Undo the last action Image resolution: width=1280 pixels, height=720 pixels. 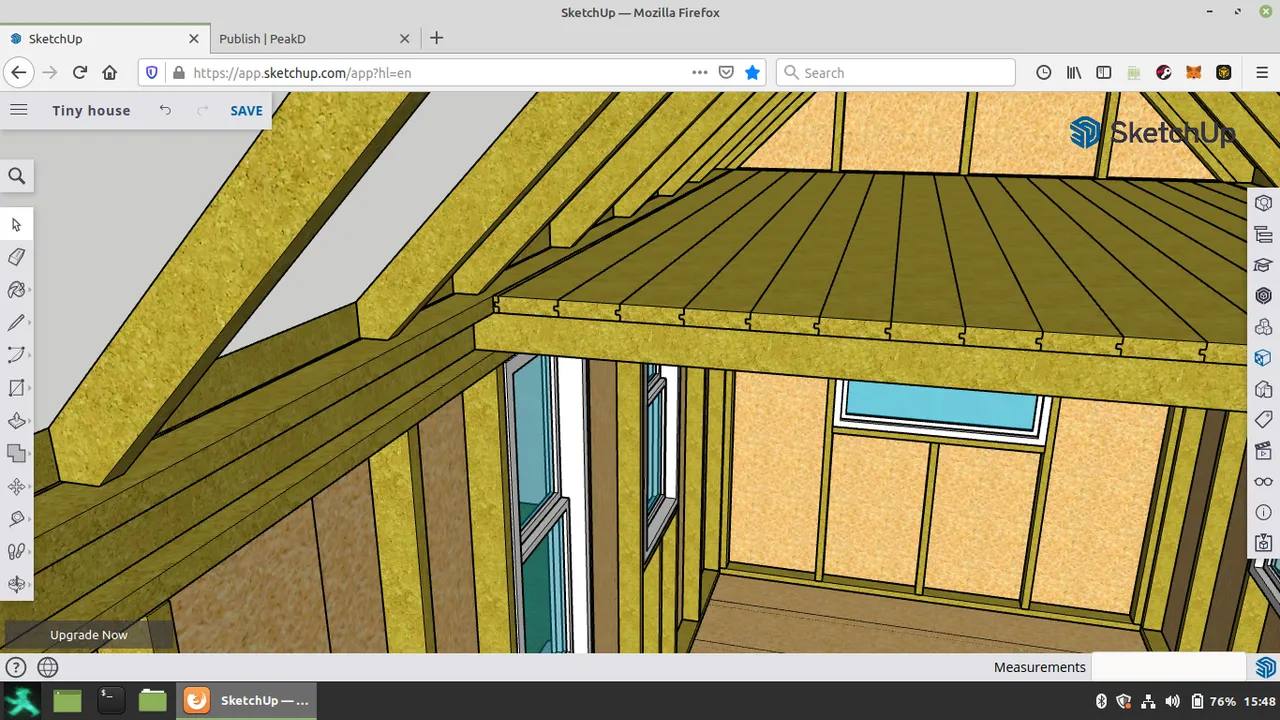click(165, 110)
